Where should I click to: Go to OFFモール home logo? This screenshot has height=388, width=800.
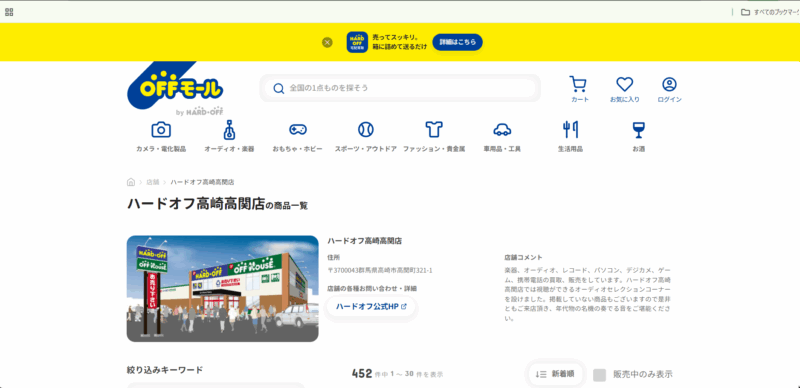[175, 89]
